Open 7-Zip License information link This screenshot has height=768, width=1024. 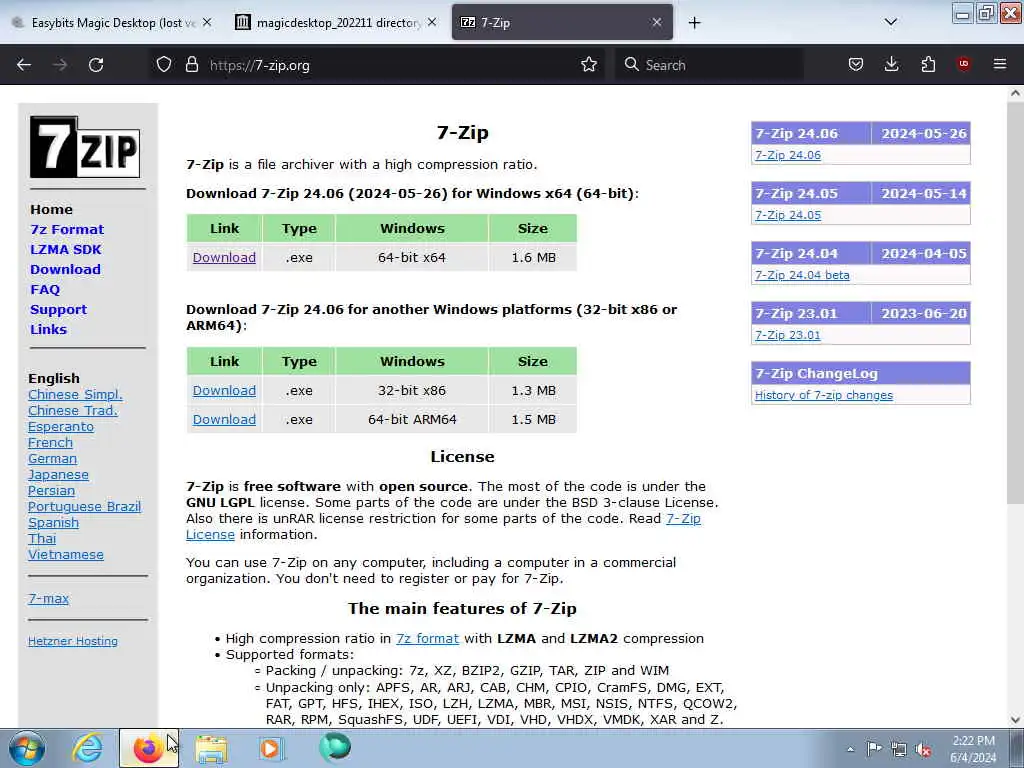point(683,519)
